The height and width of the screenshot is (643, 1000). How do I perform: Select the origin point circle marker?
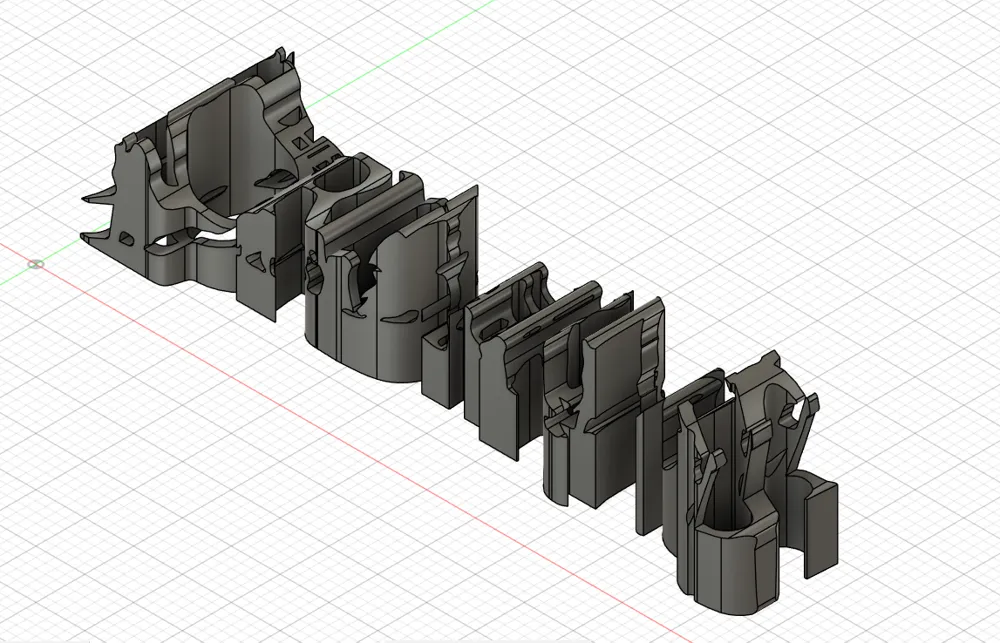[x=36, y=264]
